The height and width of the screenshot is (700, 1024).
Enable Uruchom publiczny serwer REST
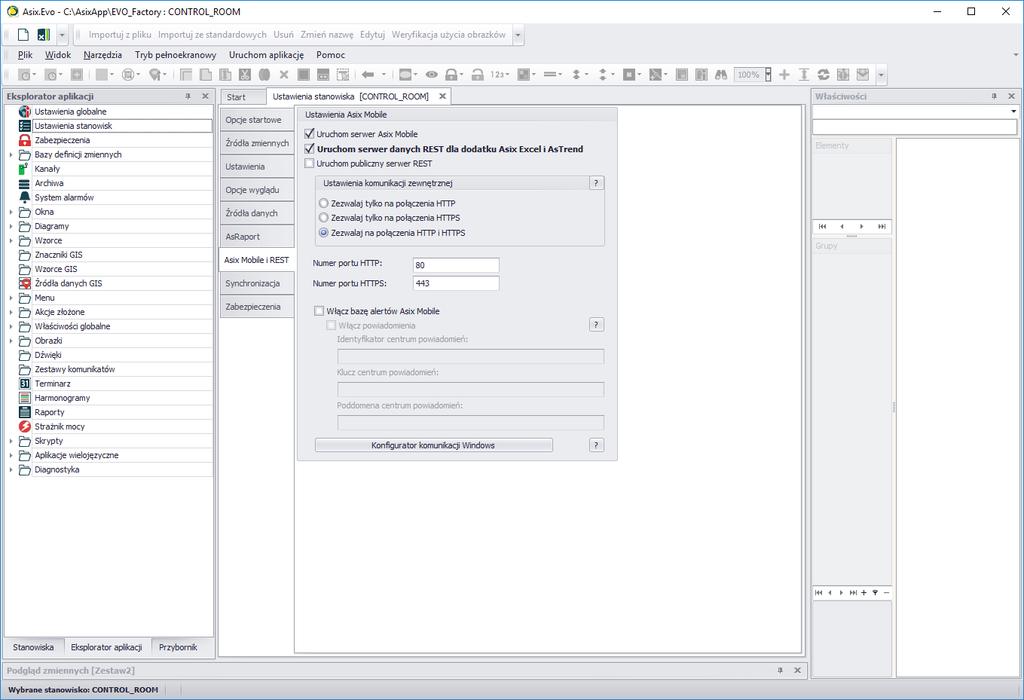tap(310, 163)
